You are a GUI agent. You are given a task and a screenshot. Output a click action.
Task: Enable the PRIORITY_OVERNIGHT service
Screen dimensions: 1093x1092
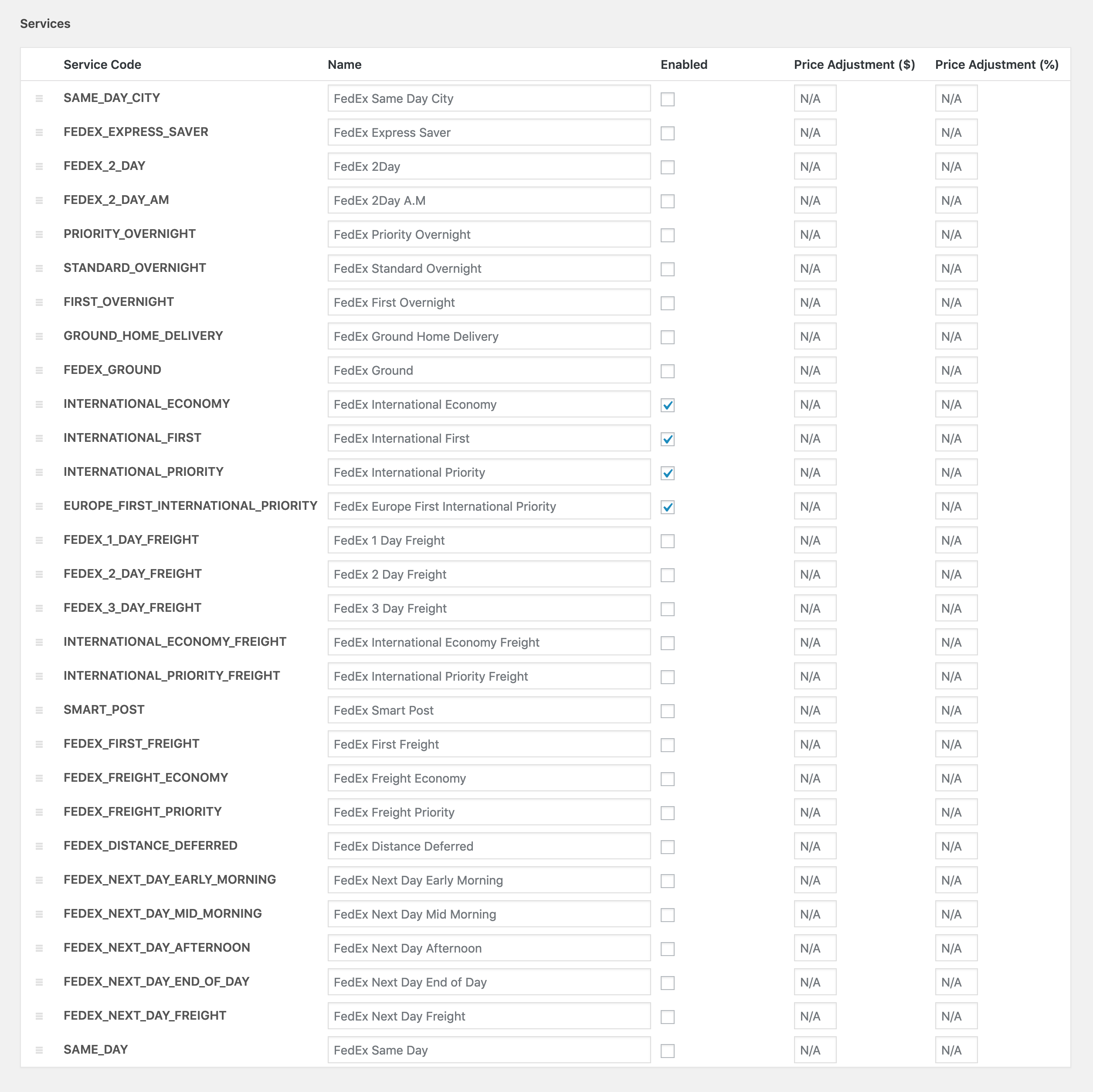pos(669,234)
